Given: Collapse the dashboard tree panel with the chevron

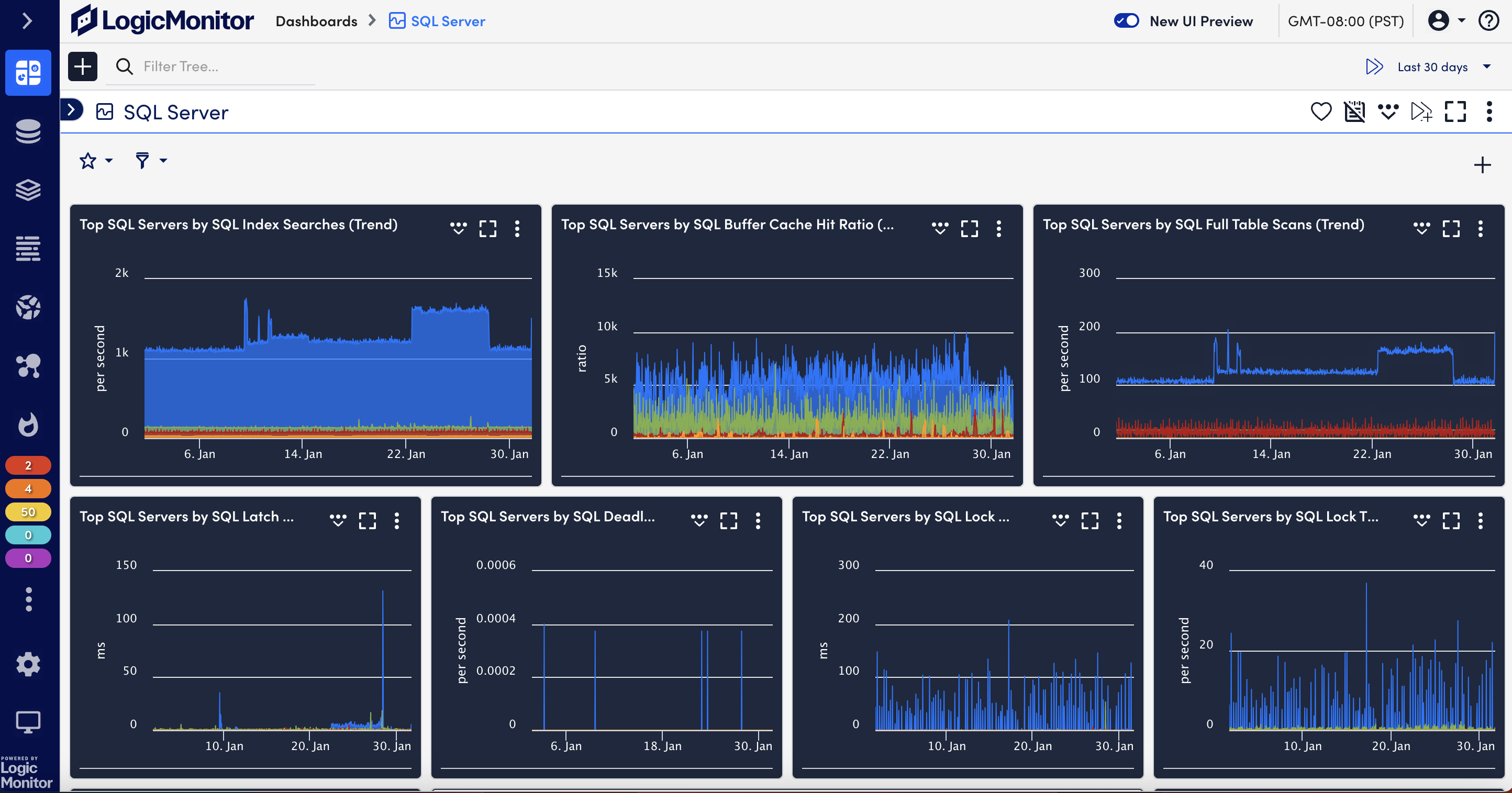Looking at the screenshot, I should click(x=72, y=110).
